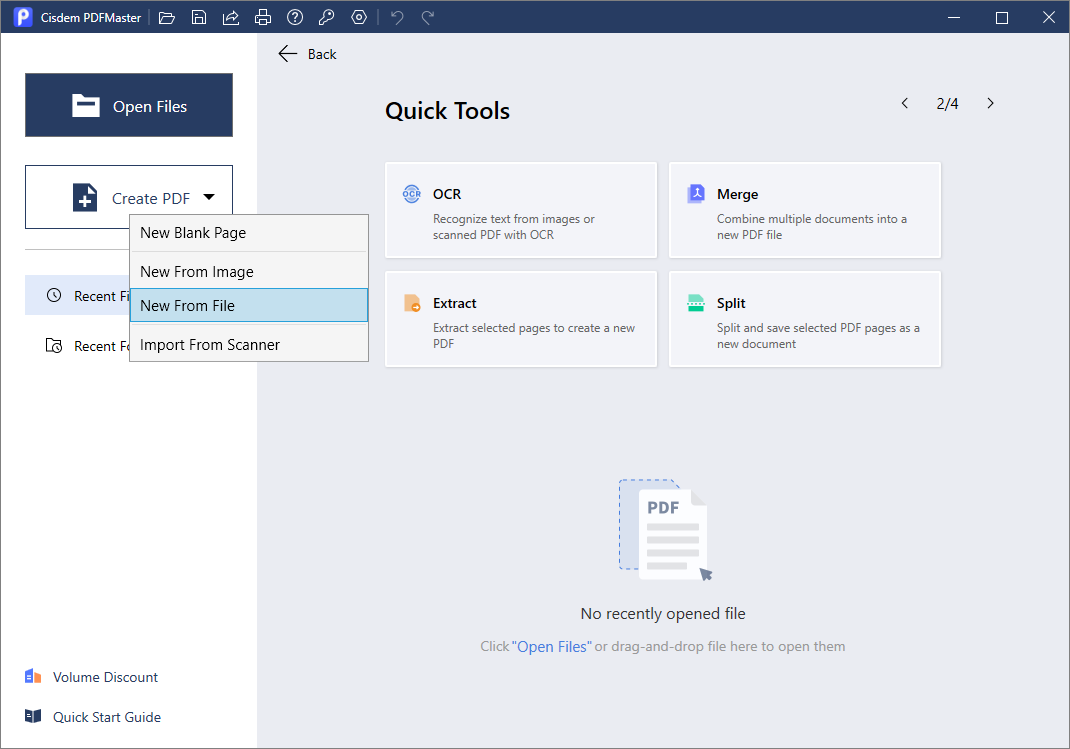Click the save icon in title bar
This screenshot has width=1070, height=749.
tap(199, 18)
